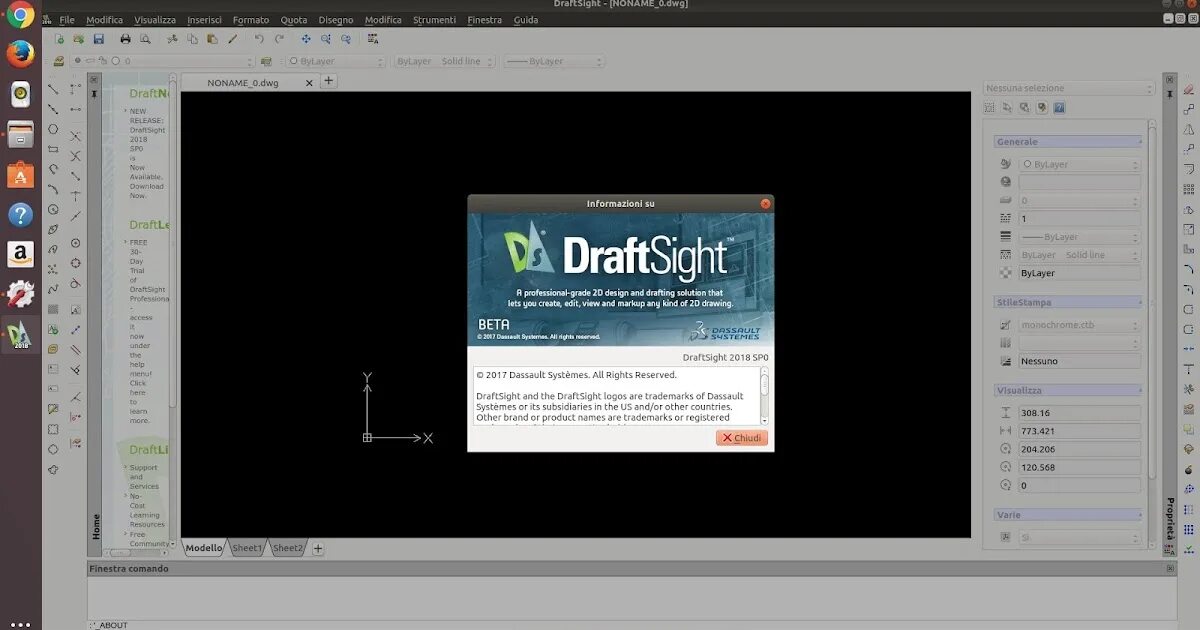Click the Paste clipboard icon
The height and width of the screenshot is (630, 1200).
coord(212,39)
